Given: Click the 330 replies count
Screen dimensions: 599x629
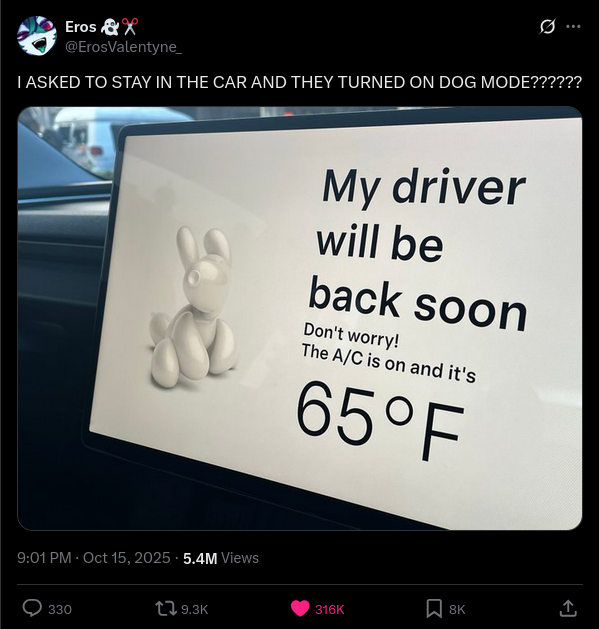Looking at the screenshot, I should point(60,609).
